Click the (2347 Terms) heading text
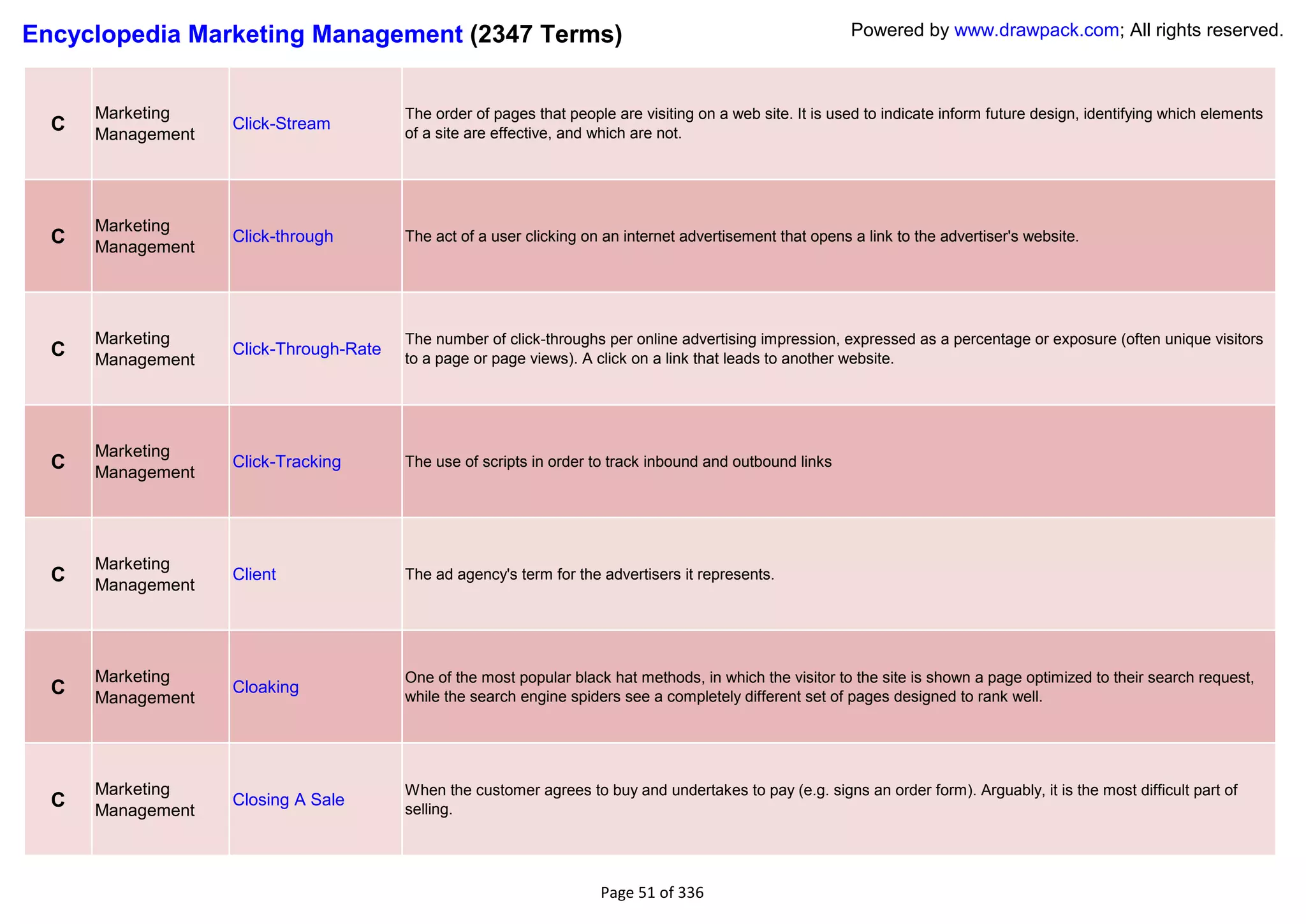The height and width of the screenshot is (924, 1306). point(546,34)
